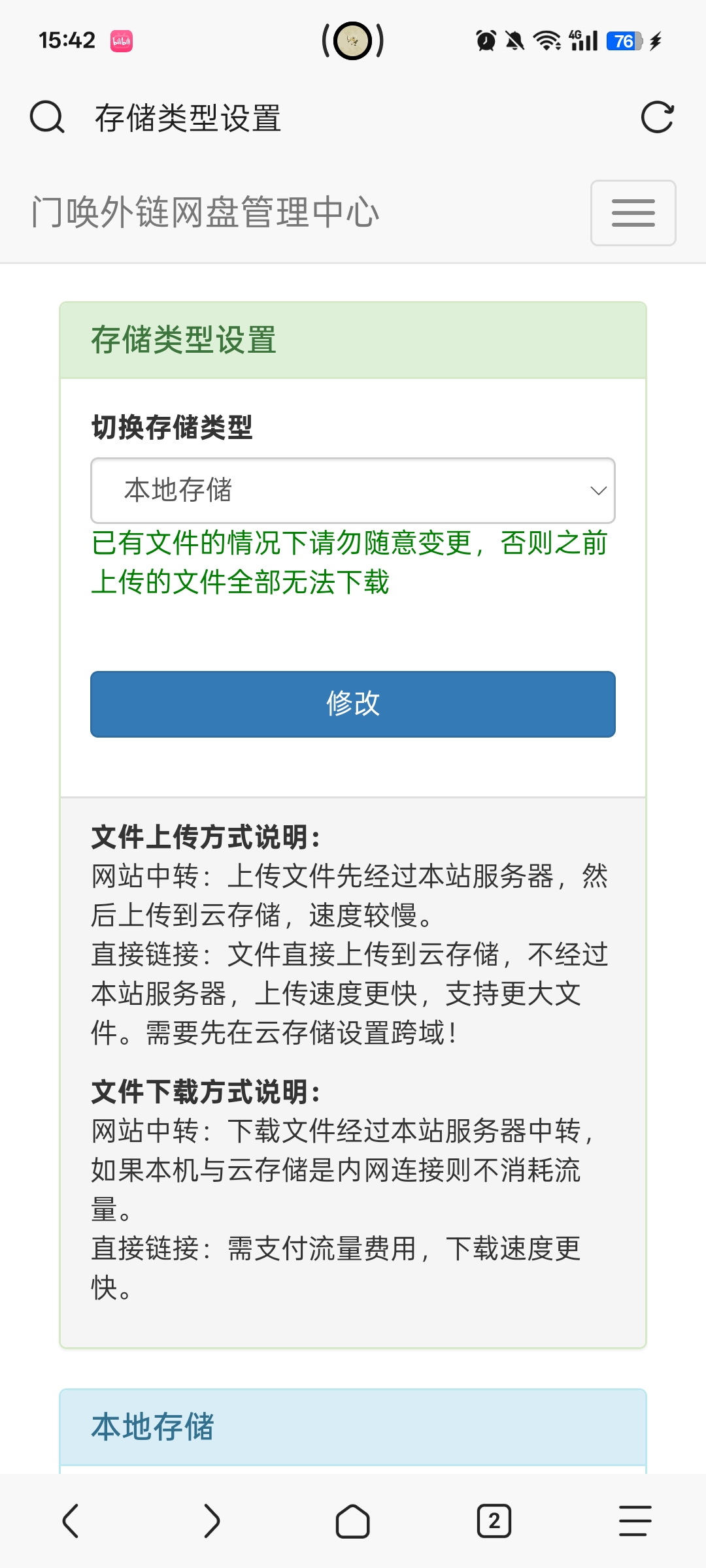Tap the Wi-Fi status icon
Image resolution: width=706 pixels, height=1568 pixels.
(x=546, y=41)
